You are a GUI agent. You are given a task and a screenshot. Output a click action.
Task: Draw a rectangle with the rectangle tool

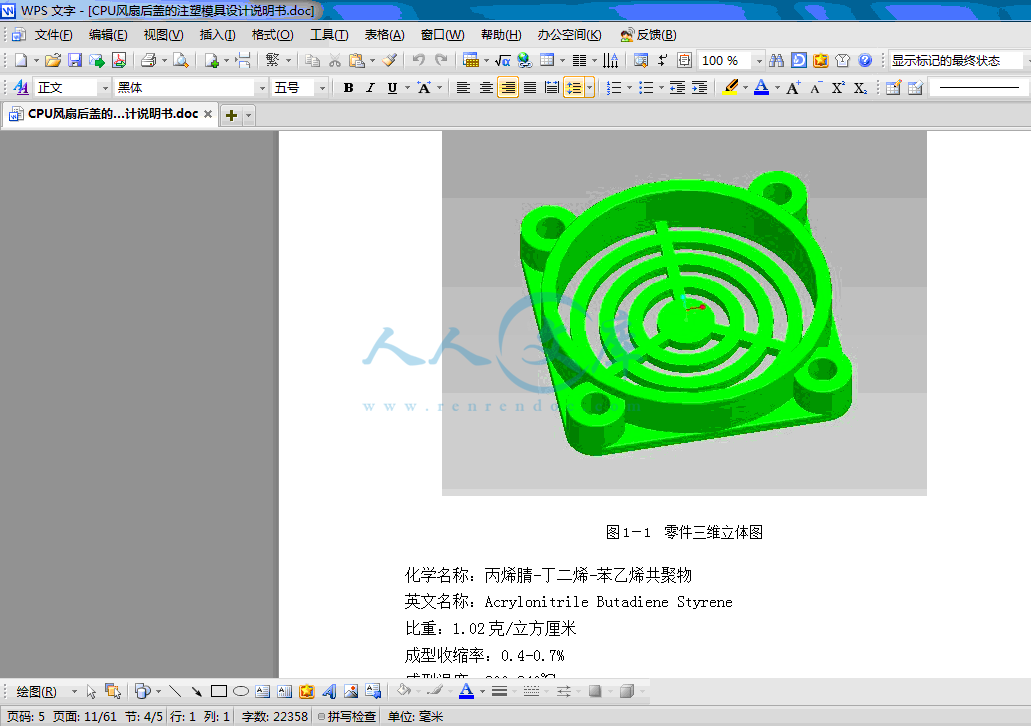pyautogui.click(x=219, y=691)
